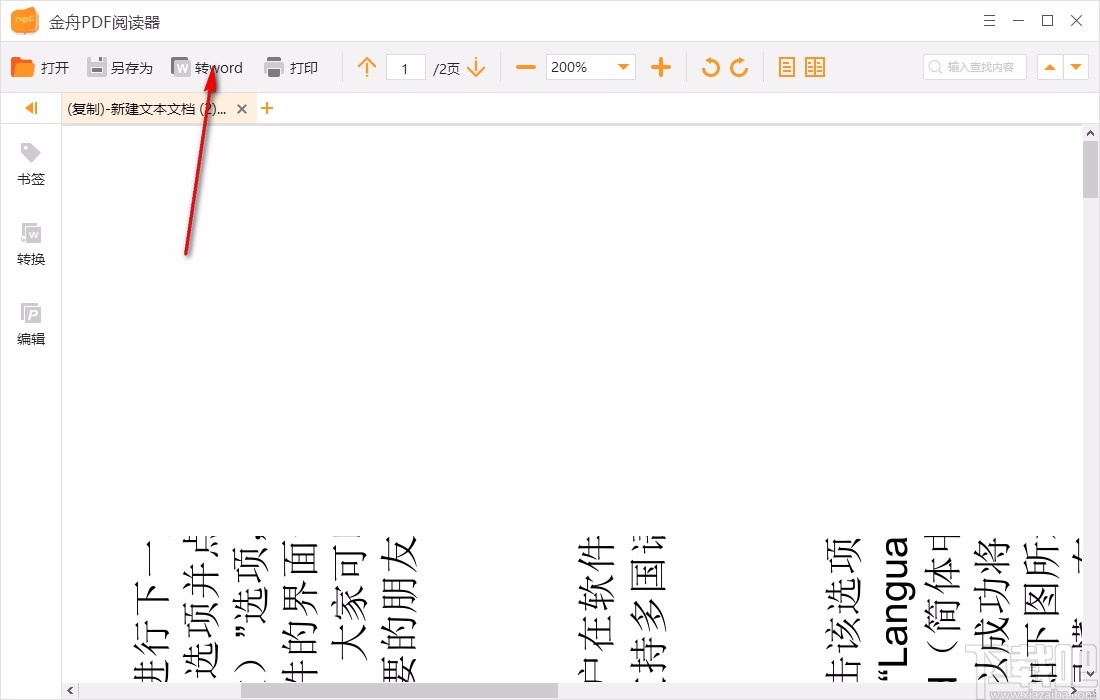Collapse the sidebar with the arrow control
The height and width of the screenshot is (700, 1100).
click(31, 108)
